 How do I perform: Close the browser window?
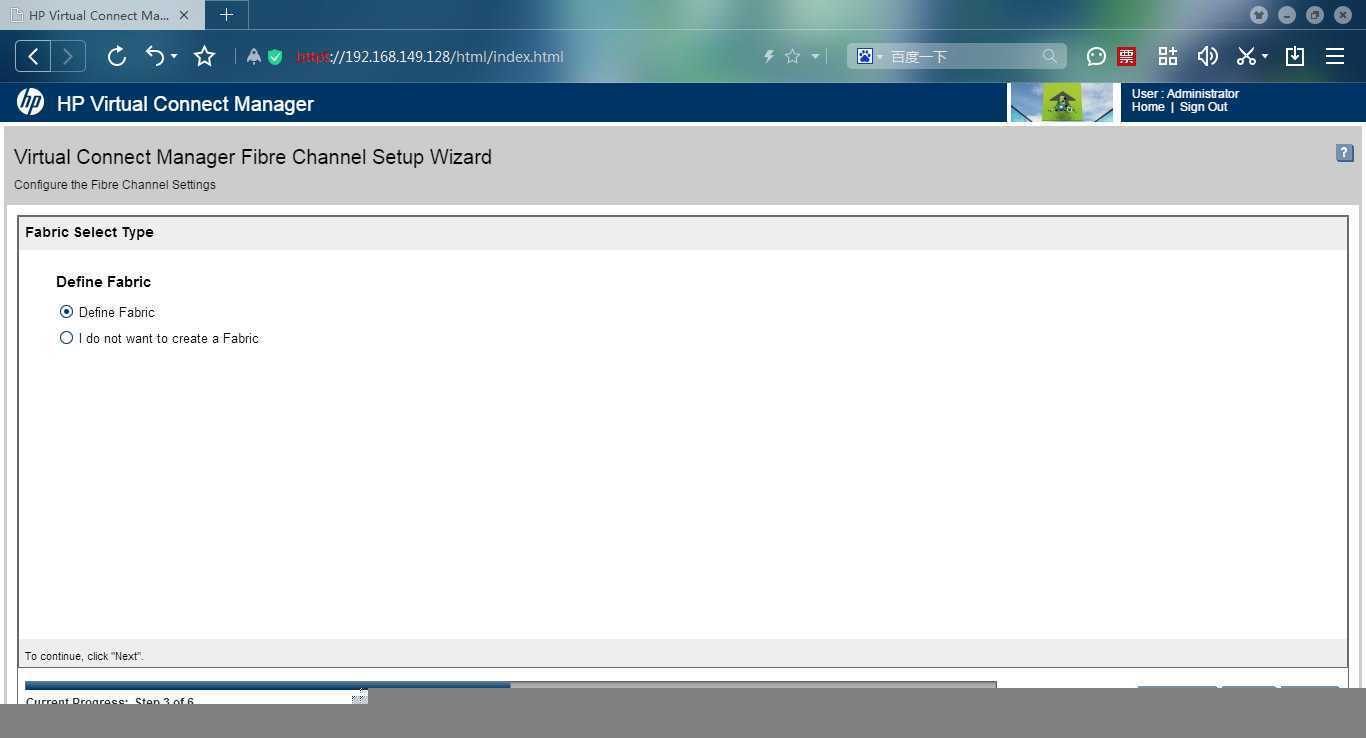[1343, 15]
